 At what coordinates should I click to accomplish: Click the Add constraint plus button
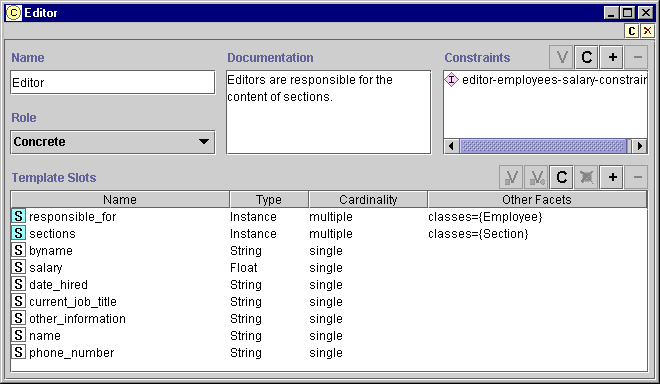click(612, 57)
